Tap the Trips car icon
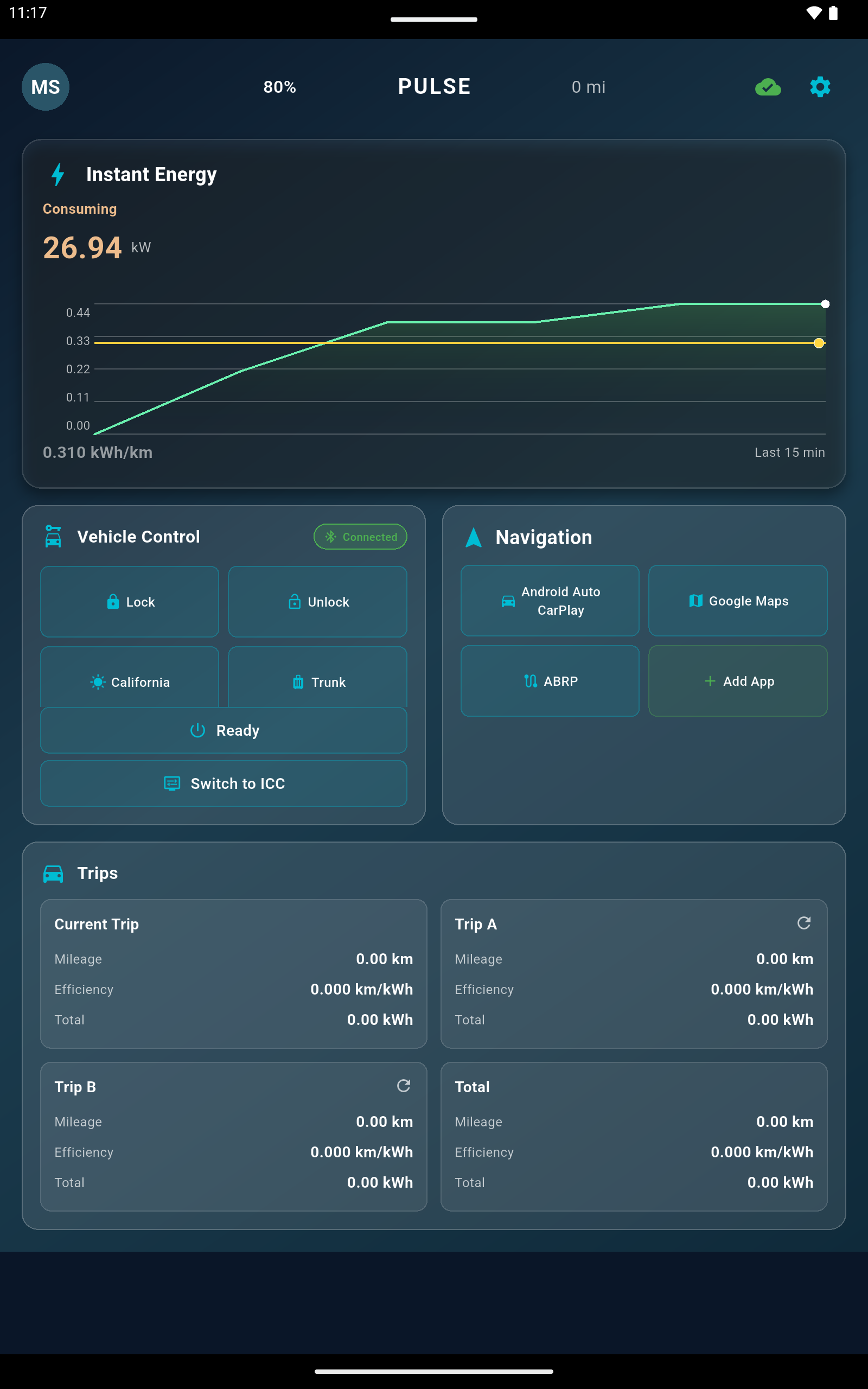Viewport: 868px width, 1389px height. [53, 873]
